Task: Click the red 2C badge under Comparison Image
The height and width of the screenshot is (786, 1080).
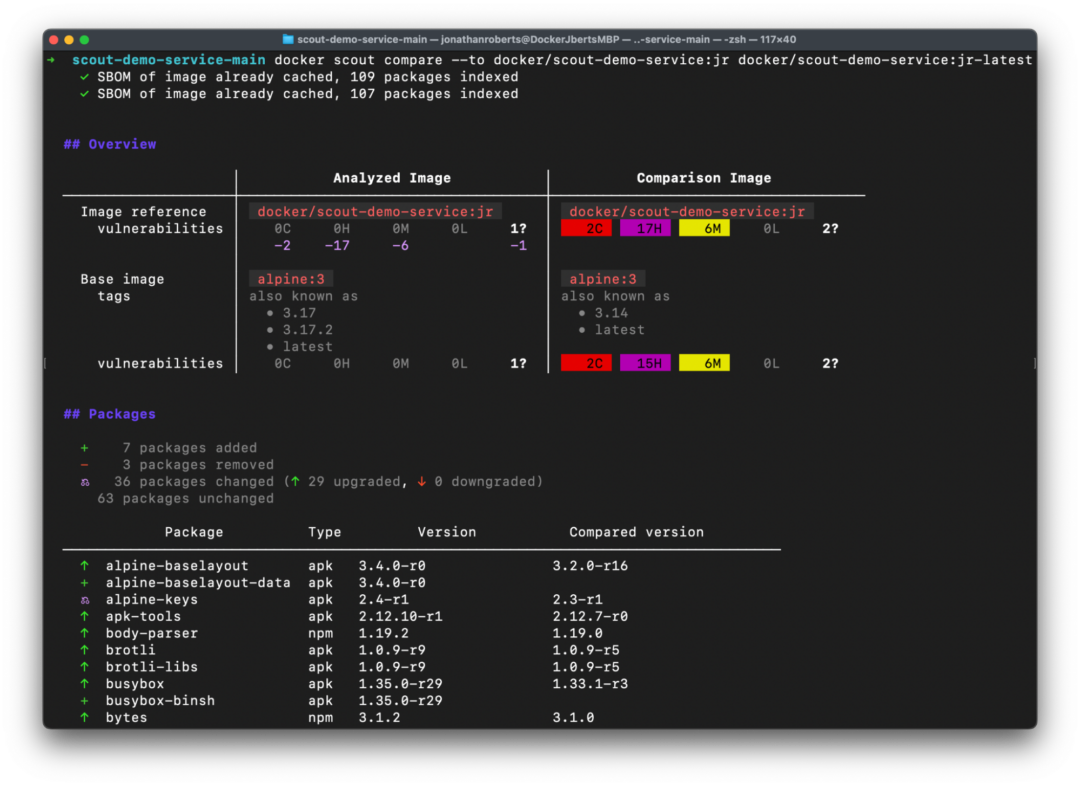Action: point(587,227)
